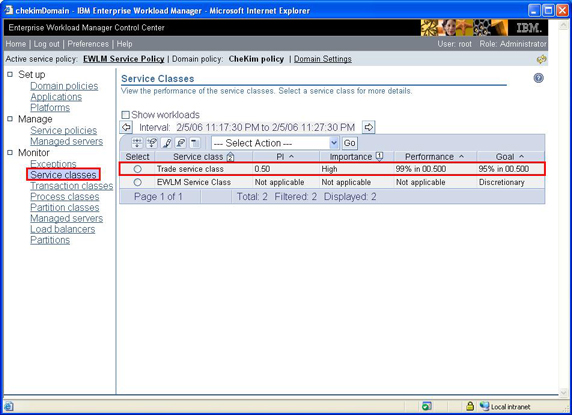This screenshot has width=572, height=415.
Task: Sort by the Goal column arrow
Action: tap(521, 156)
